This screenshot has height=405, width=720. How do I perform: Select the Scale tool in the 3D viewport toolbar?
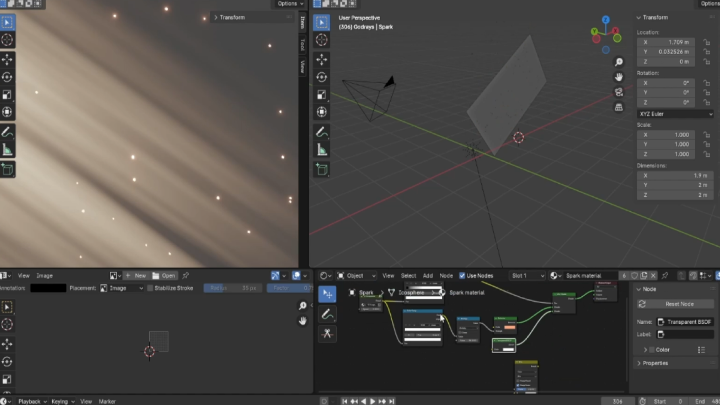(x=321, y=95)
